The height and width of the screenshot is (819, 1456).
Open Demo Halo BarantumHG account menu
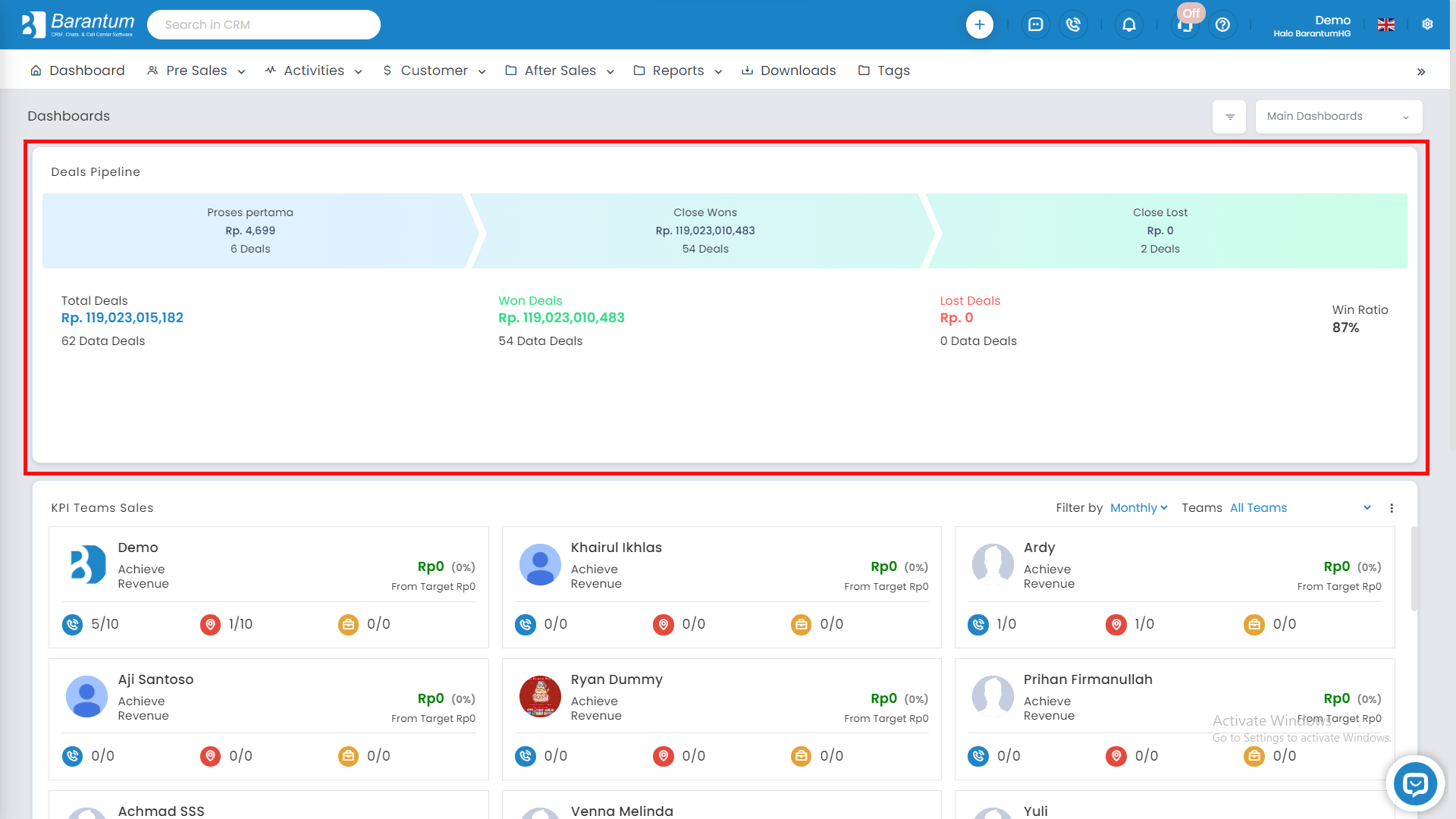(1312, 25)
